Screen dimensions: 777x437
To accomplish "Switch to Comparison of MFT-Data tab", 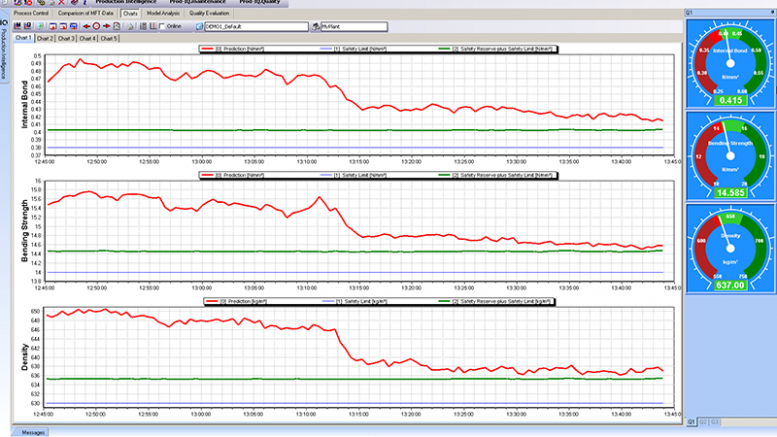I will click(85, 13).
